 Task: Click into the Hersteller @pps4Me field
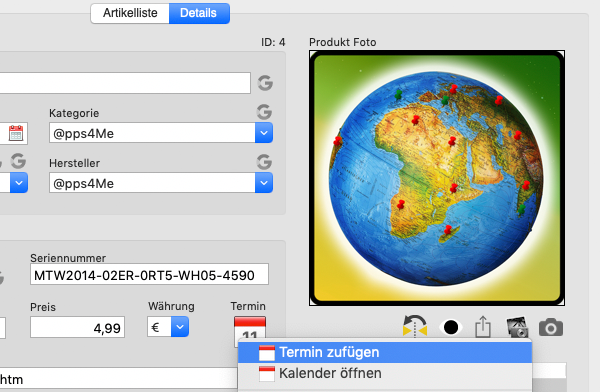152,183
